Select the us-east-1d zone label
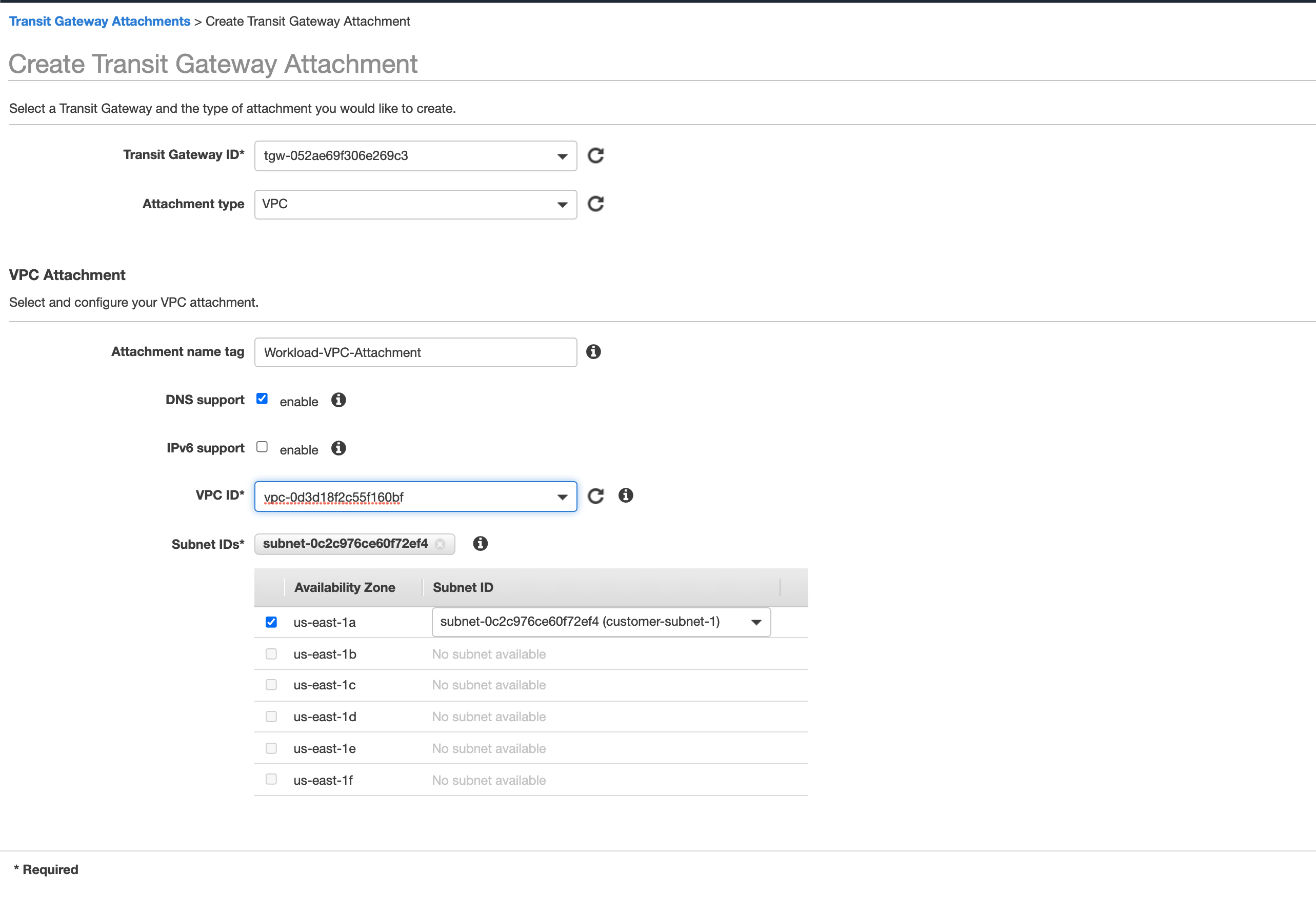This screenshot has height=913, width=1316. [325, 718]
